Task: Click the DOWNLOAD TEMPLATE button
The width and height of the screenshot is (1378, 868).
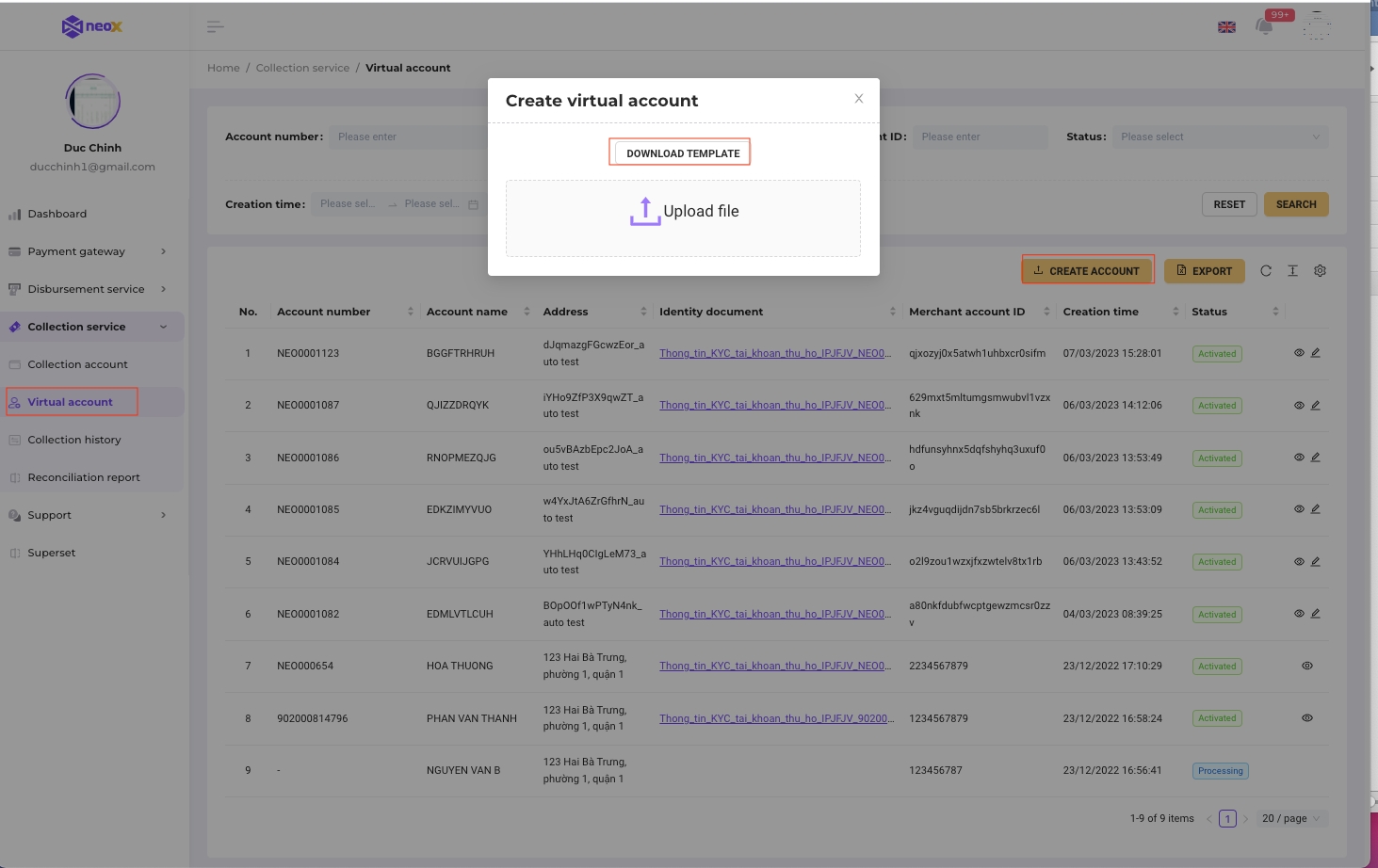Action: (x=683, y=153)
